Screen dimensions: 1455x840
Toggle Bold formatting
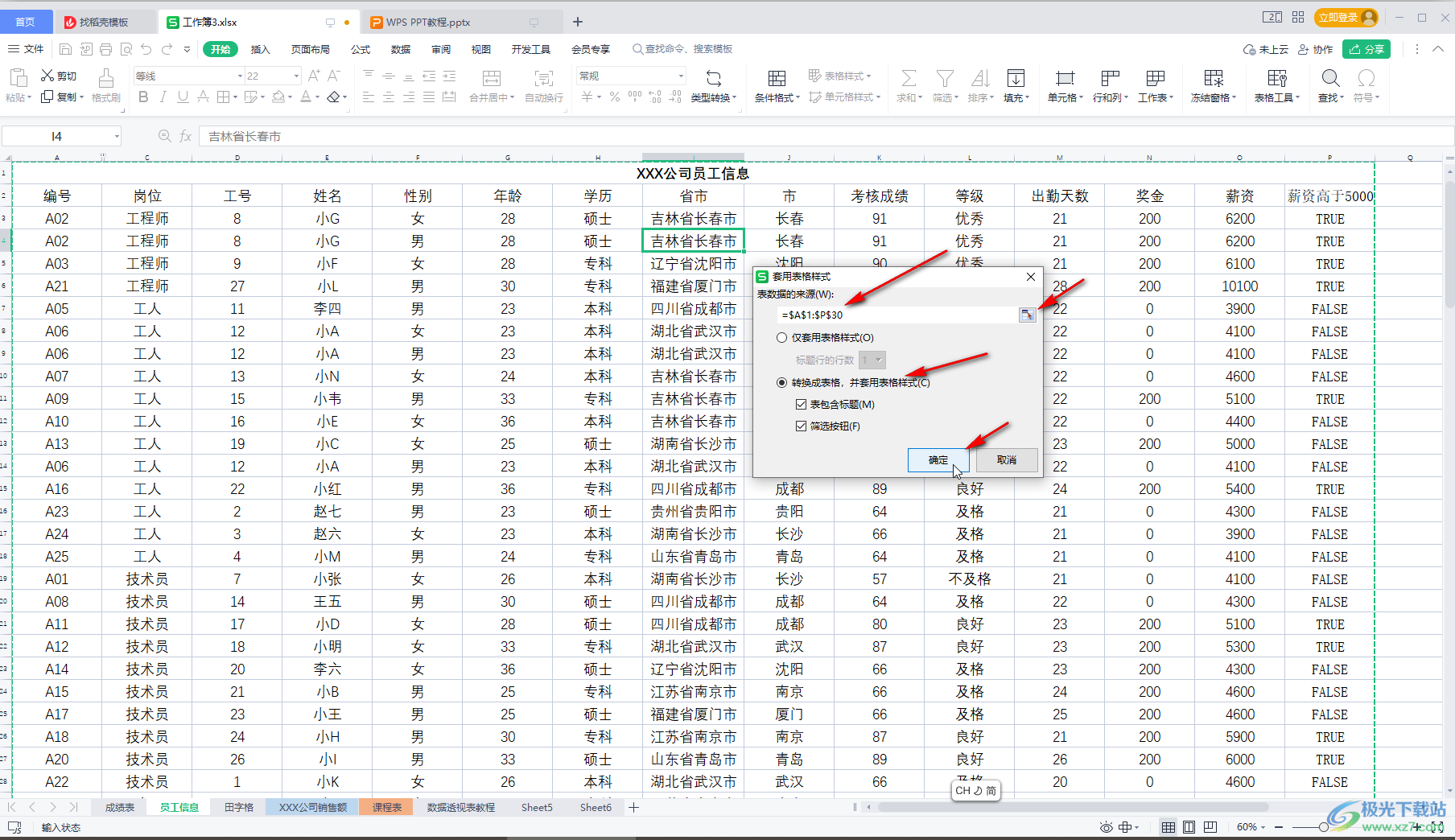[x=143, y=97]
